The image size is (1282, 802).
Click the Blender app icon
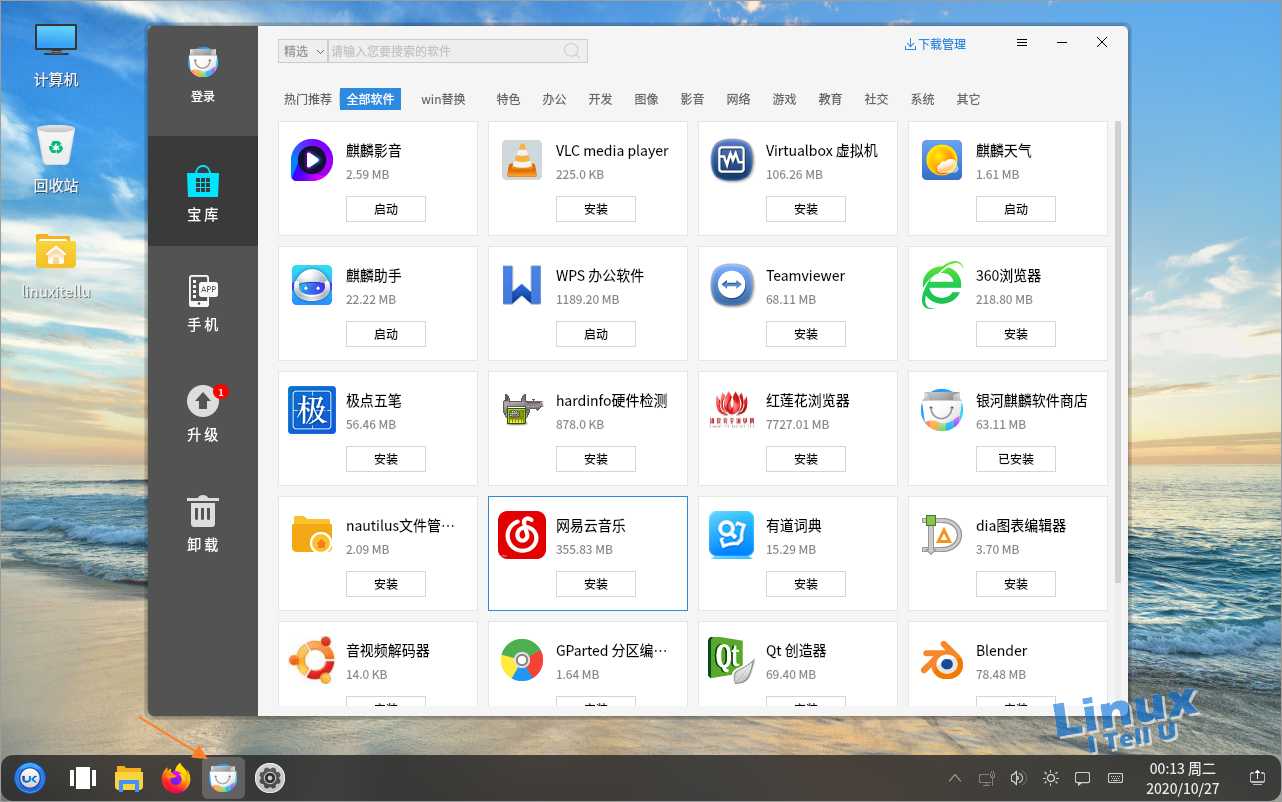[942, 660]
